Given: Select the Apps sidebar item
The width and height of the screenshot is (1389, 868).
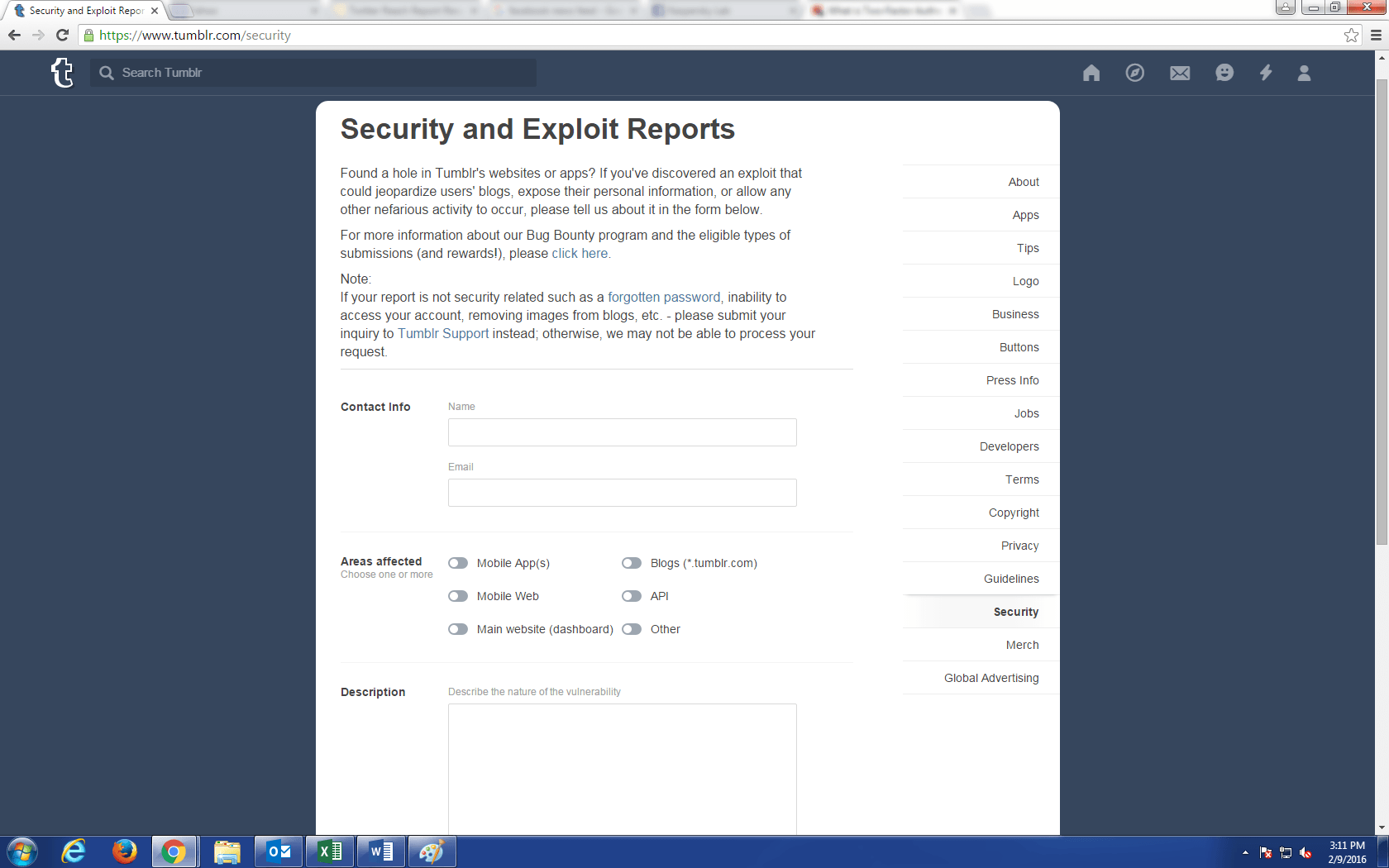Looking at the screenshot, I should tap(981, 215).
